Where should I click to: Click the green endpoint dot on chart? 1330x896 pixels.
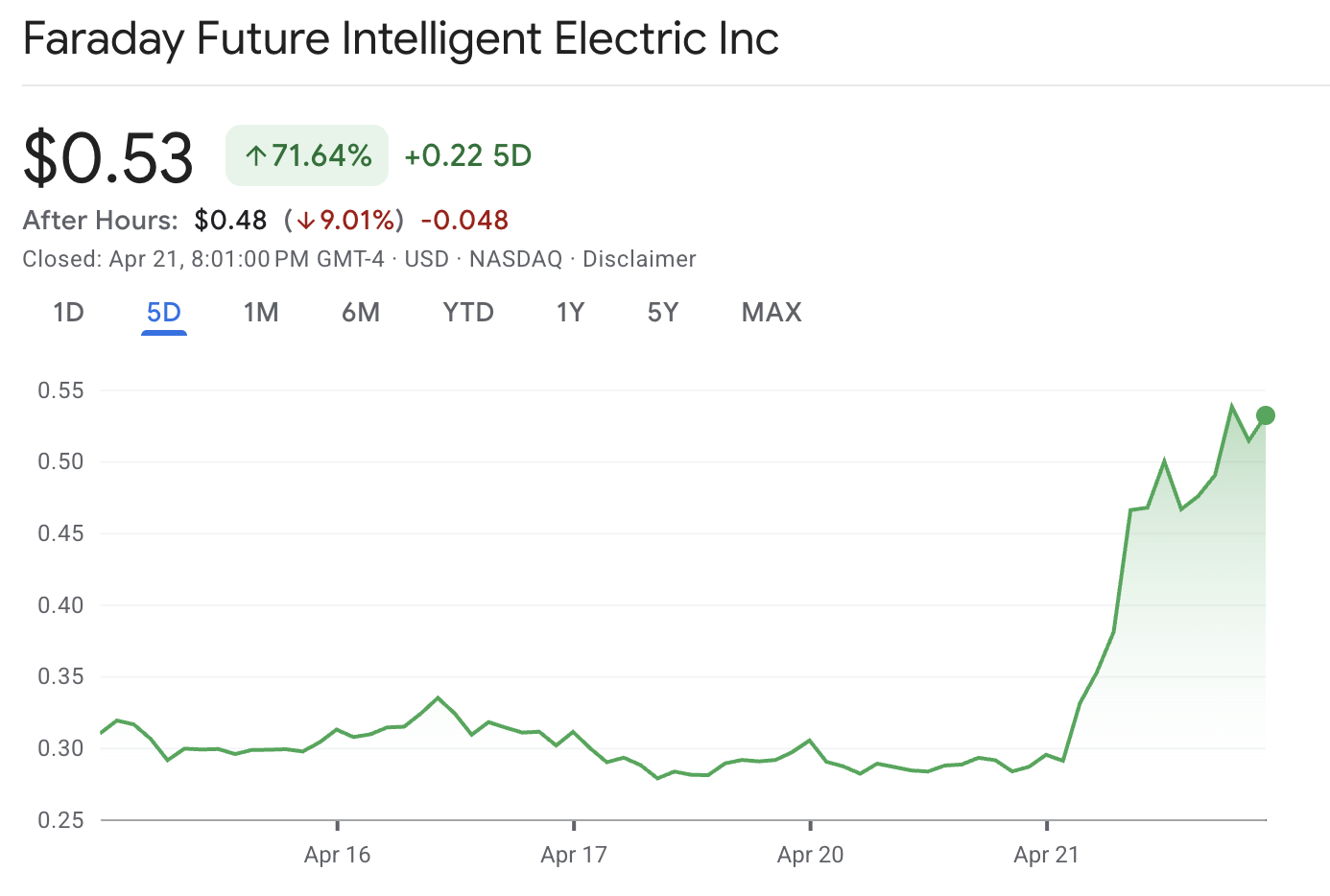coord(1266,415)
